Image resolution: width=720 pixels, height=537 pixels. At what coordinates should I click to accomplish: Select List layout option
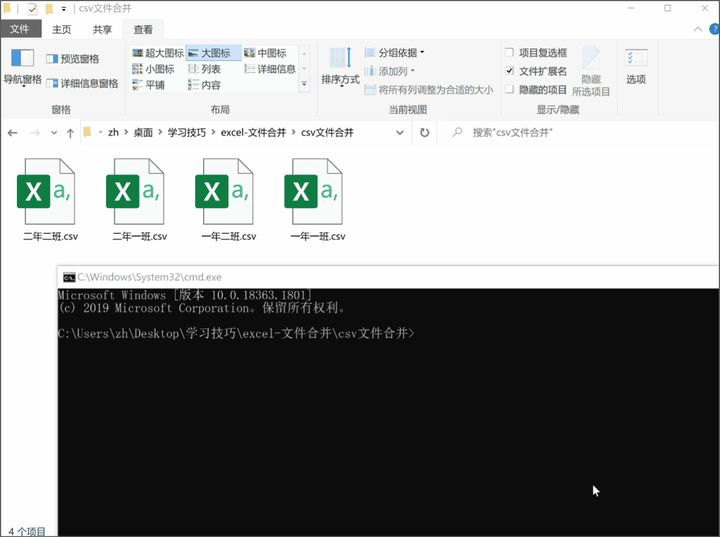tap(205, 69)
